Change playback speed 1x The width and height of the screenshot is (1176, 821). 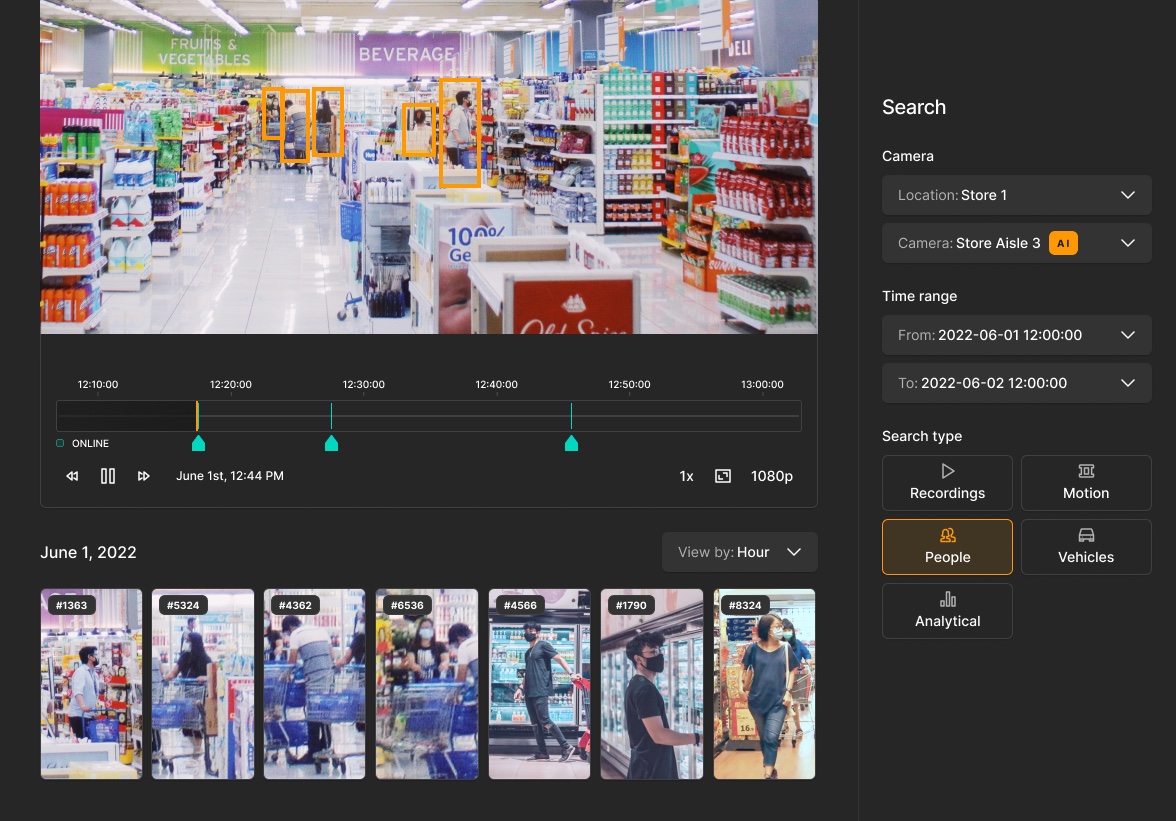click(x=686, y=476)
